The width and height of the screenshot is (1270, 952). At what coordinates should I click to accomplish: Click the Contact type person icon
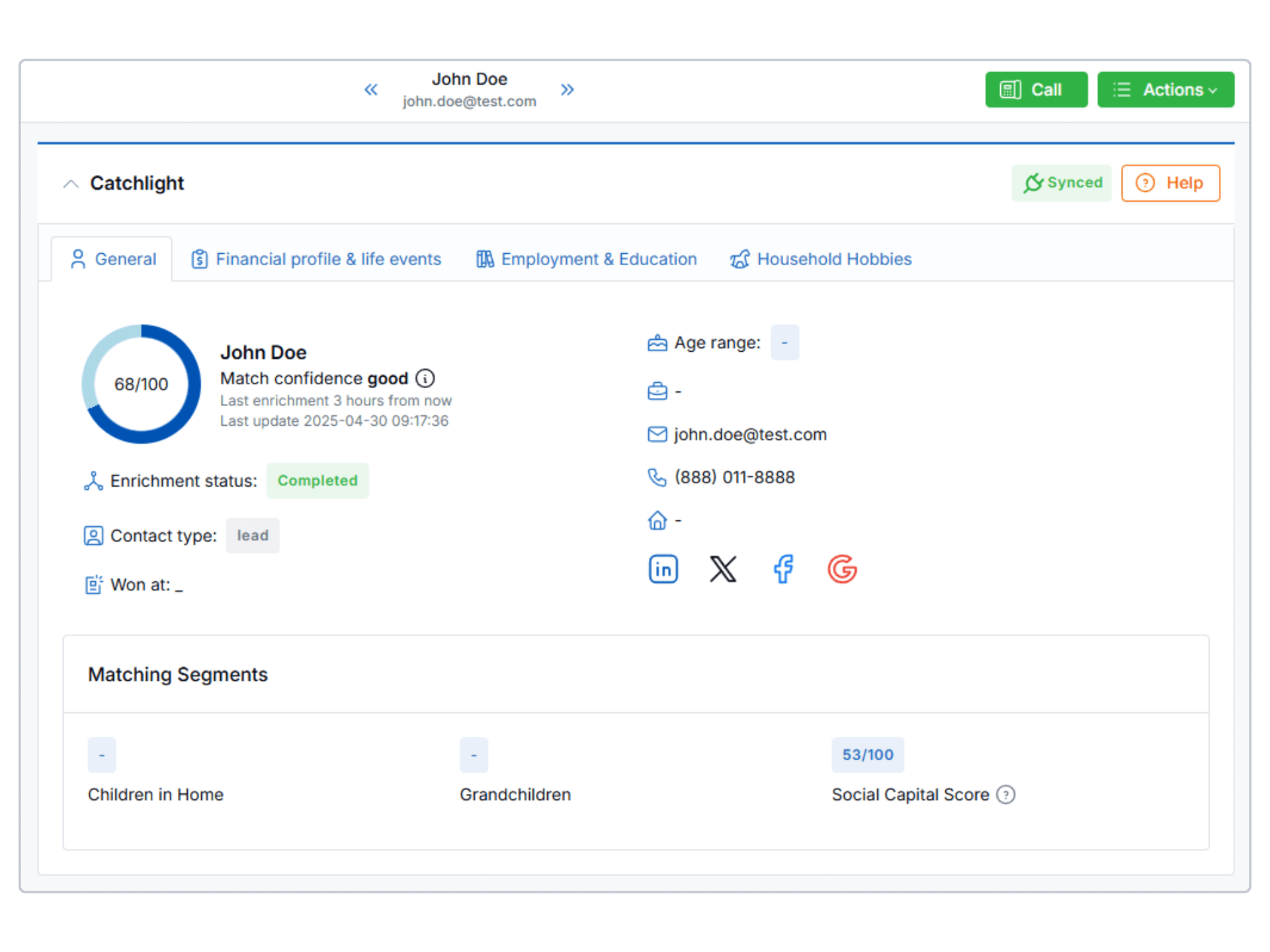[x=93, y=535]
